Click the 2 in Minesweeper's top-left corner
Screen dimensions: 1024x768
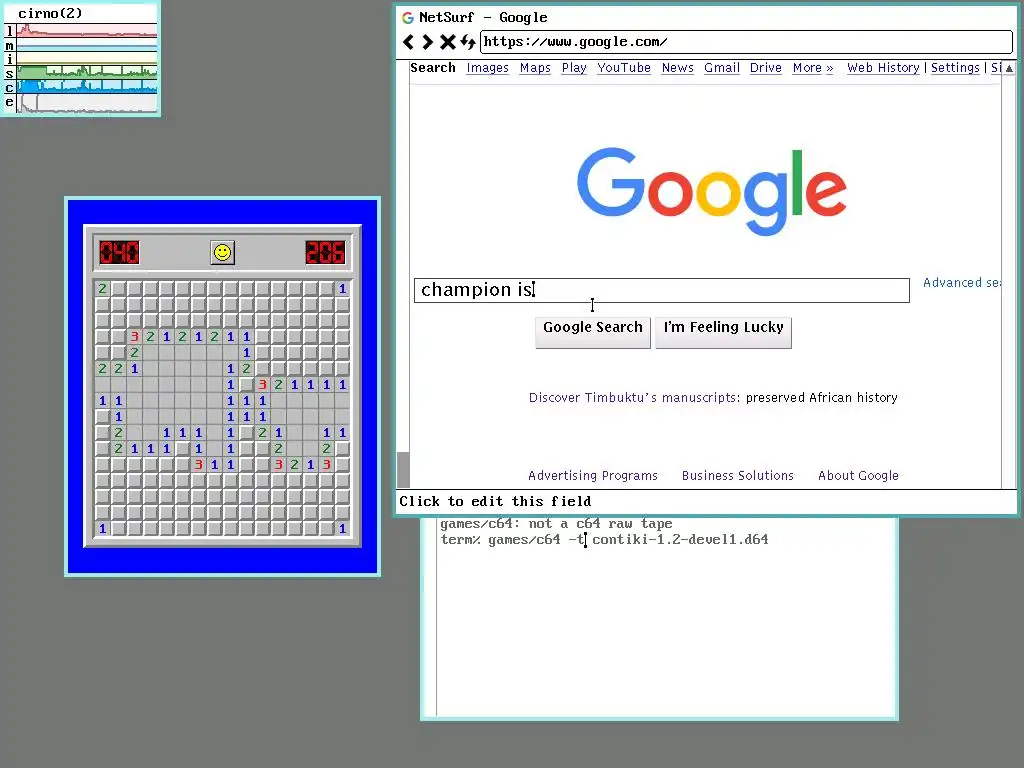pos(103,289)
